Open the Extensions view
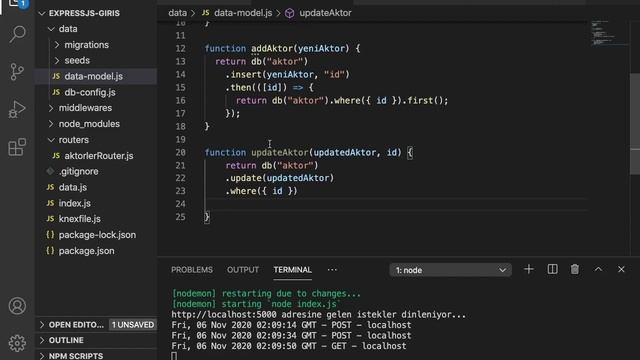The height and width of the screenshot is (360, 640). (x=17, y=147)
